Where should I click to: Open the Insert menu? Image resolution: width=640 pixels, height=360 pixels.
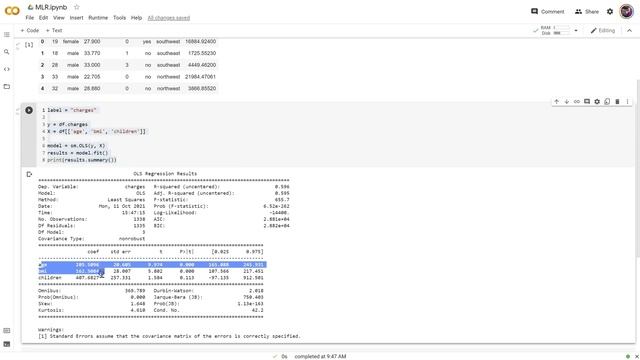pos(76,18)
